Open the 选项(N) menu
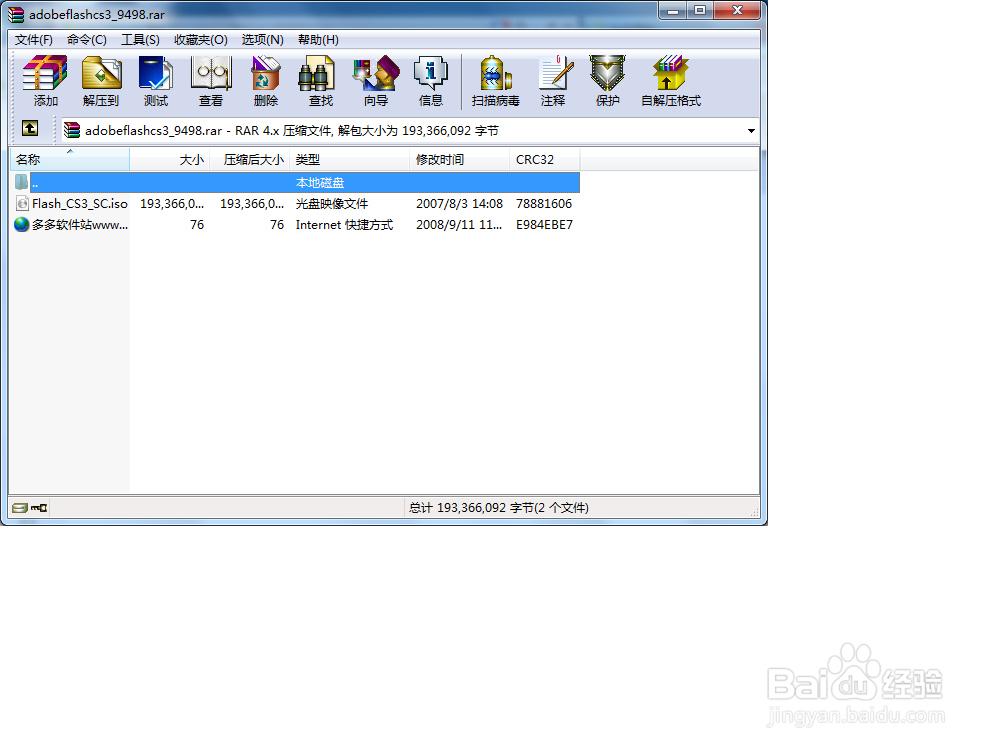1000x750 pixels. tap(263, 40)
